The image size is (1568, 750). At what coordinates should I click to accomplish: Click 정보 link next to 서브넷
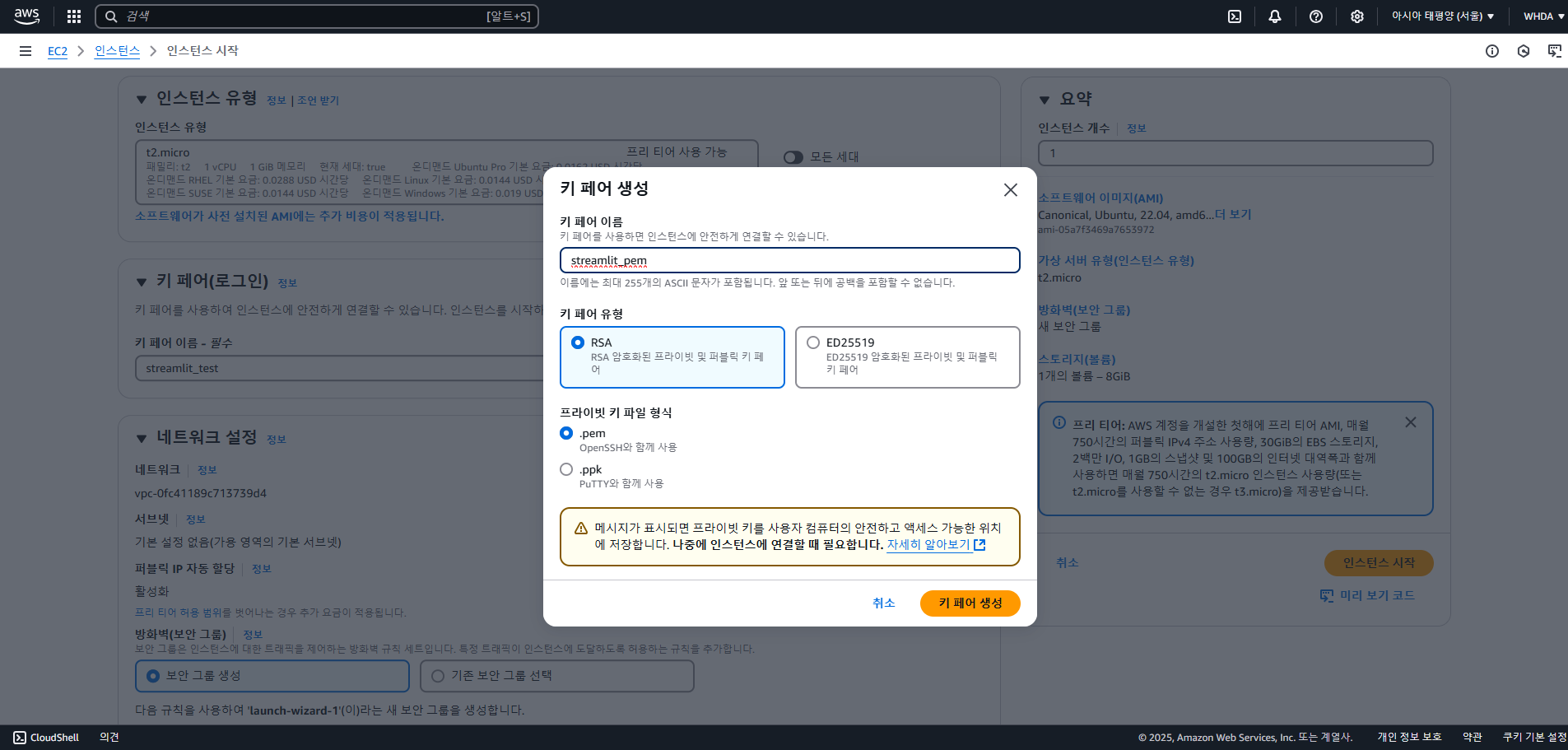pos(195,519)
